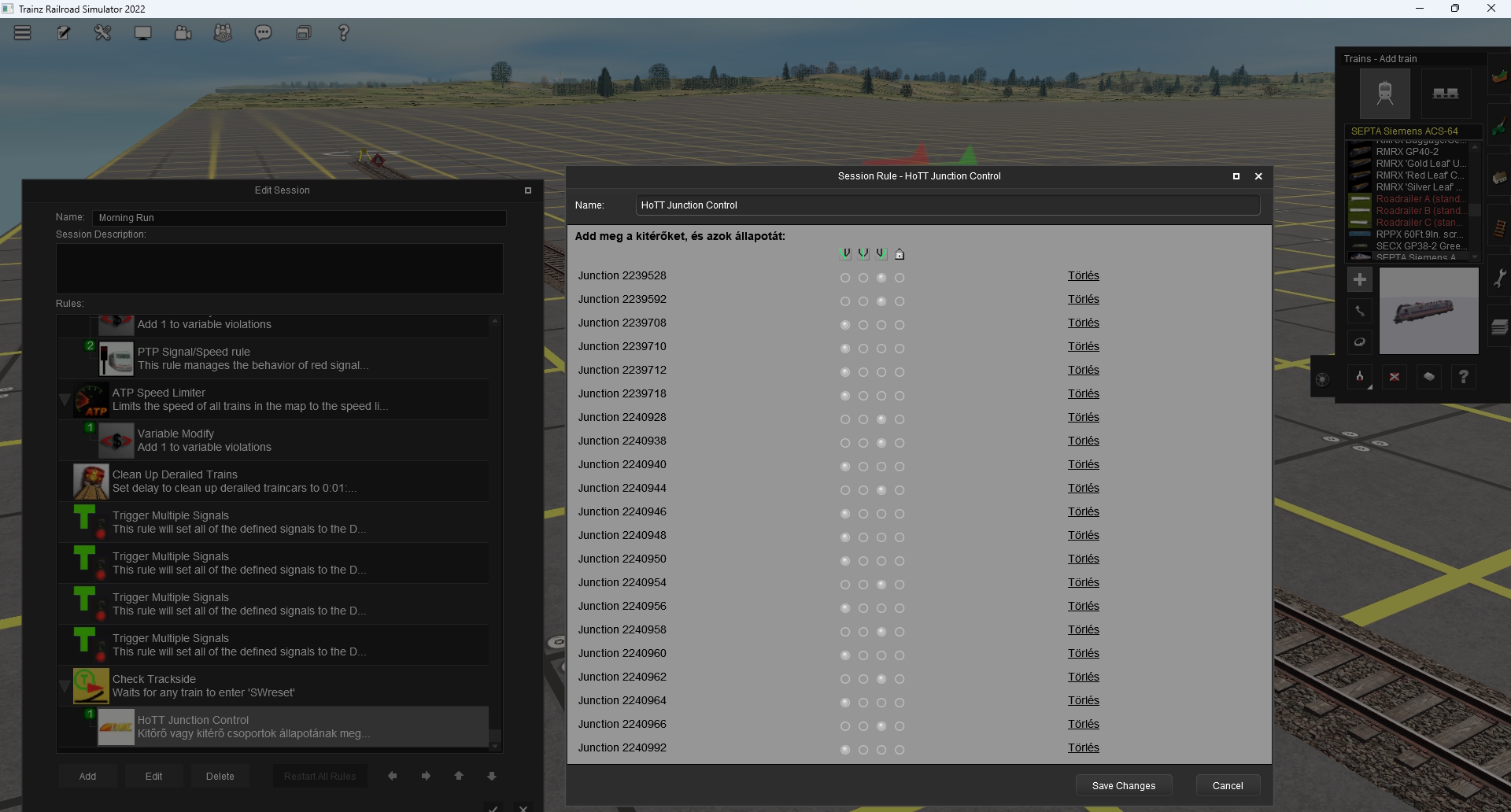Click Törlés for Junction 2240992
This screenshot has width=1511, height=812.
coord(1084,747)
